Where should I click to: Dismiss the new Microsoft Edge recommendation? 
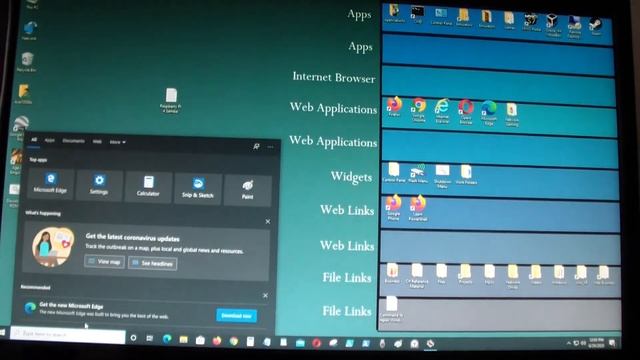click(x=265, y=295)
